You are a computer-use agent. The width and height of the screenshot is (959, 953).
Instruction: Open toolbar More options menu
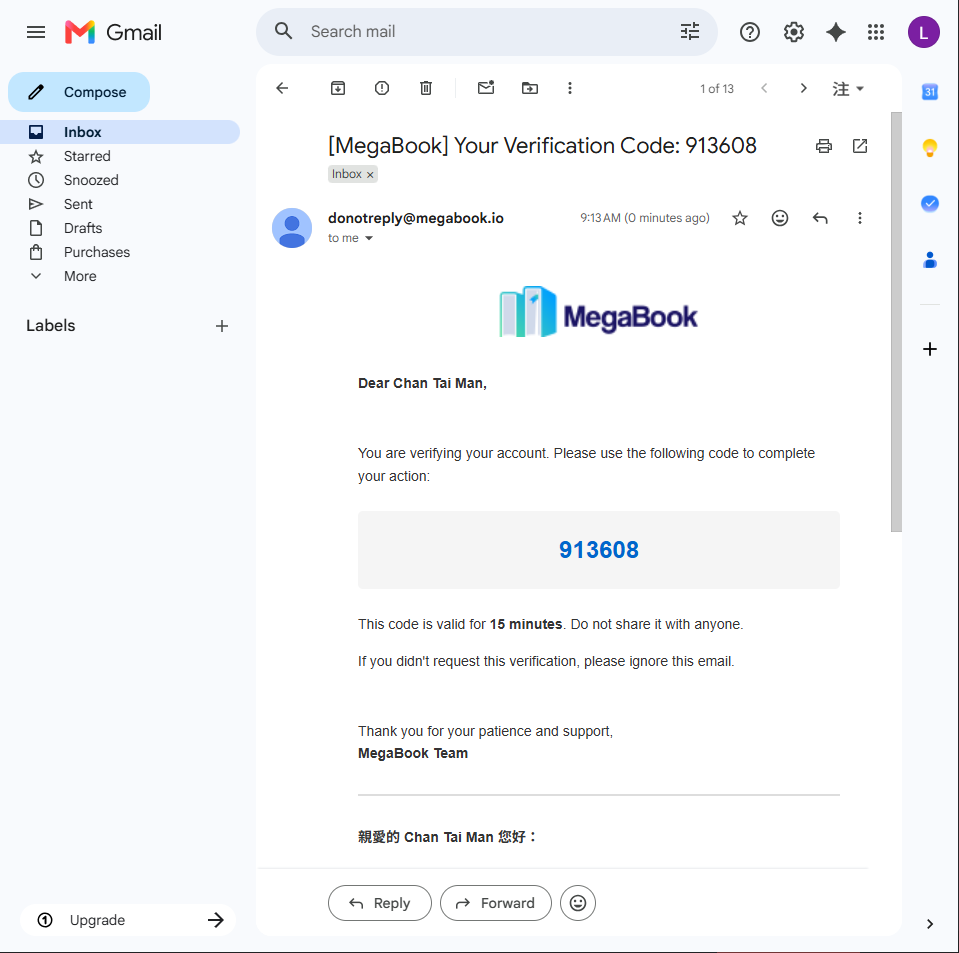(569, 88)
